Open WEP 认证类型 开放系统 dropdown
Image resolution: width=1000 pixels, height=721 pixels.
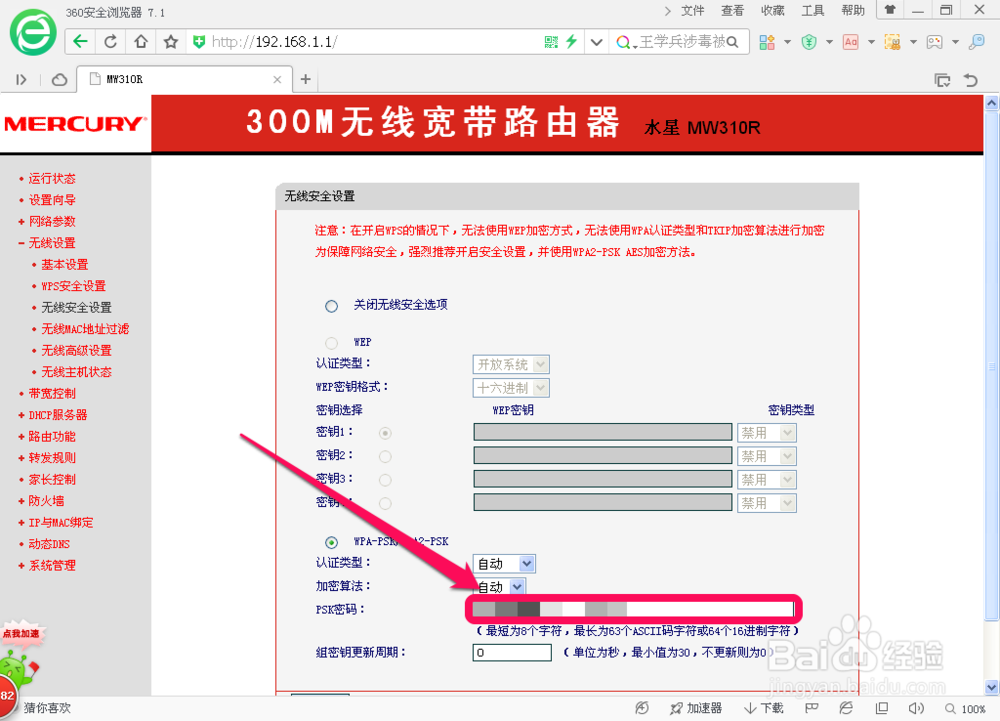pos(511,365)
